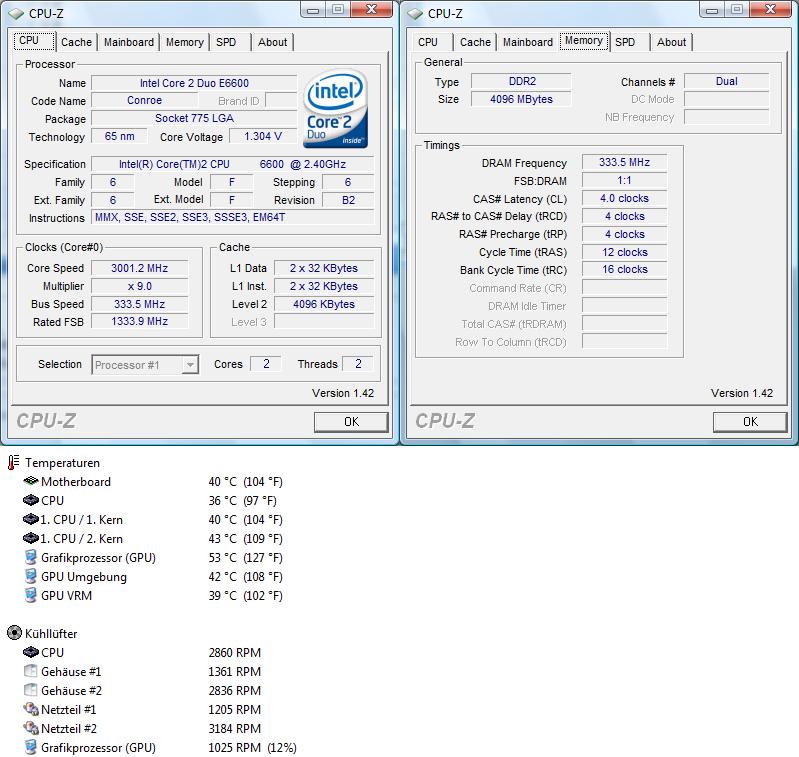This screenshot has width=799, height=757.
Task: Click the GPU VRM icon
Action: pos(31,595)
